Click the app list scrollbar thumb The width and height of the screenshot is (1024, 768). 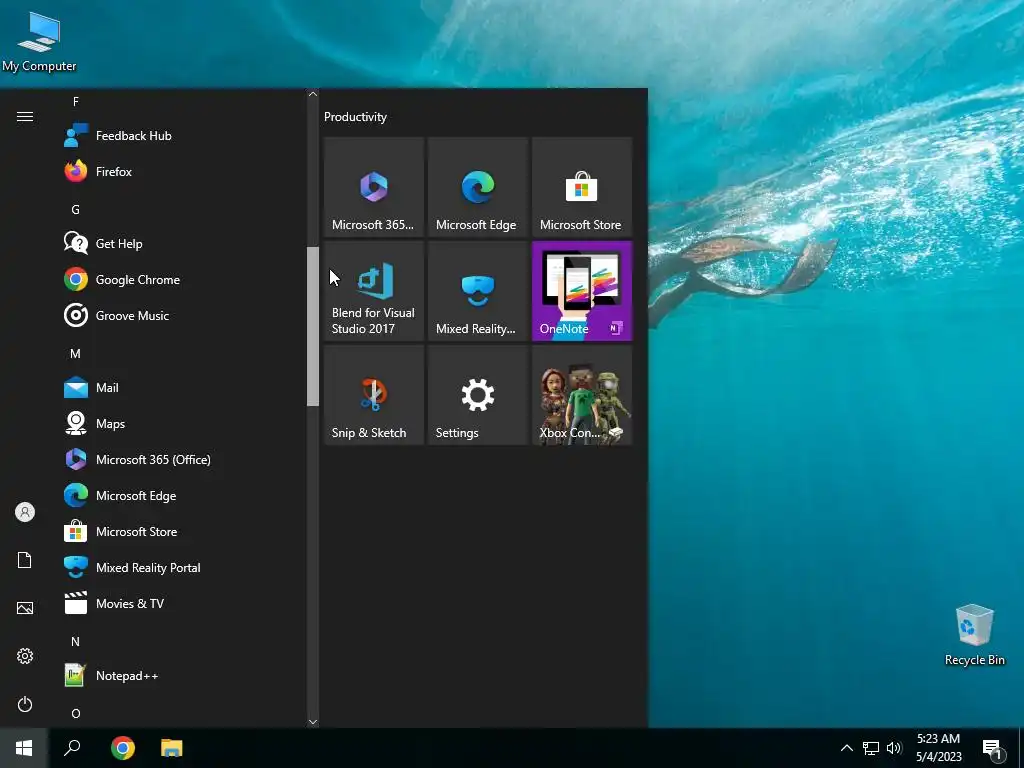(313, 327)
